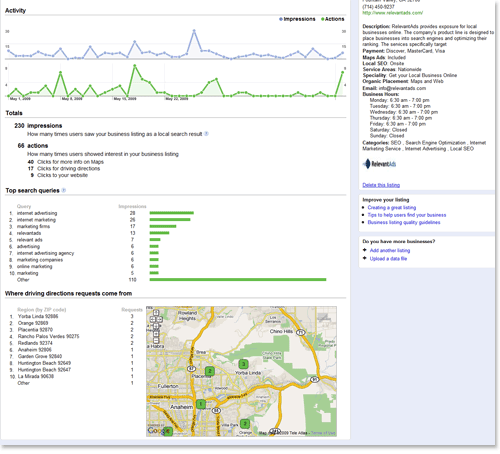Select region row Orange 92869
The height and width of the screenshot is (454, 500).
pos(72,323)
